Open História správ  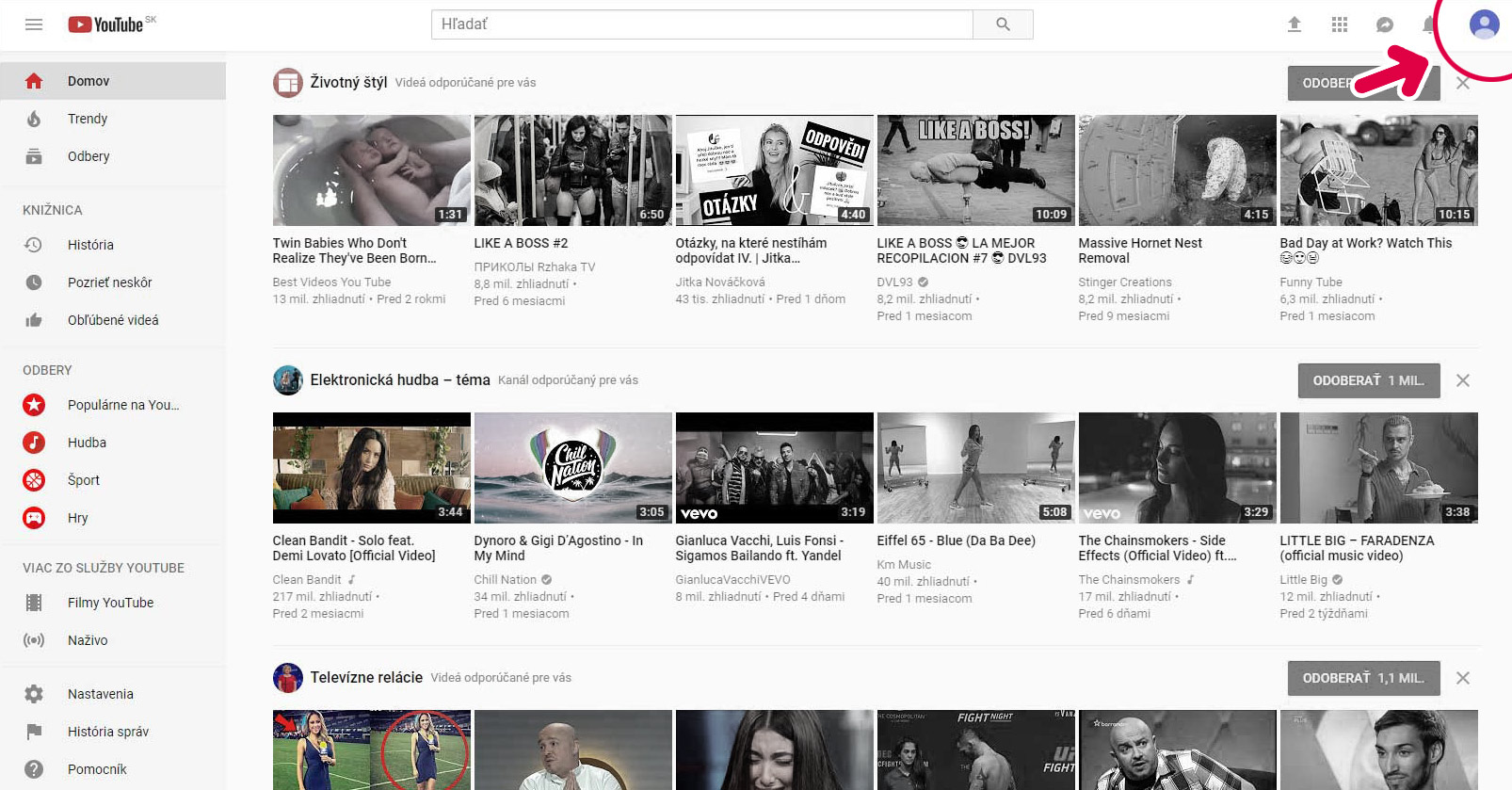click(x=113, y=732)
